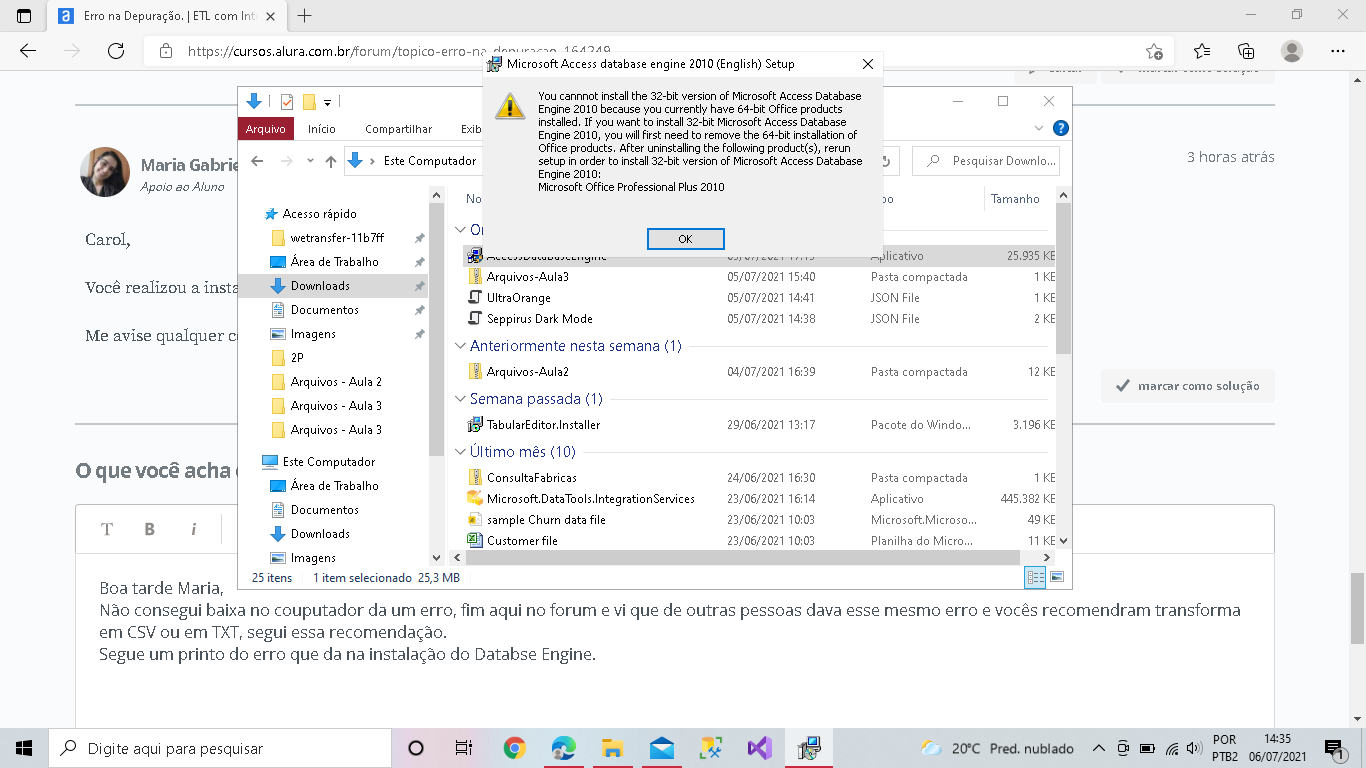Screen dimensions: 1366x768
Task: Open the Compartilhar ribbon tab
Action: [398, 129]
